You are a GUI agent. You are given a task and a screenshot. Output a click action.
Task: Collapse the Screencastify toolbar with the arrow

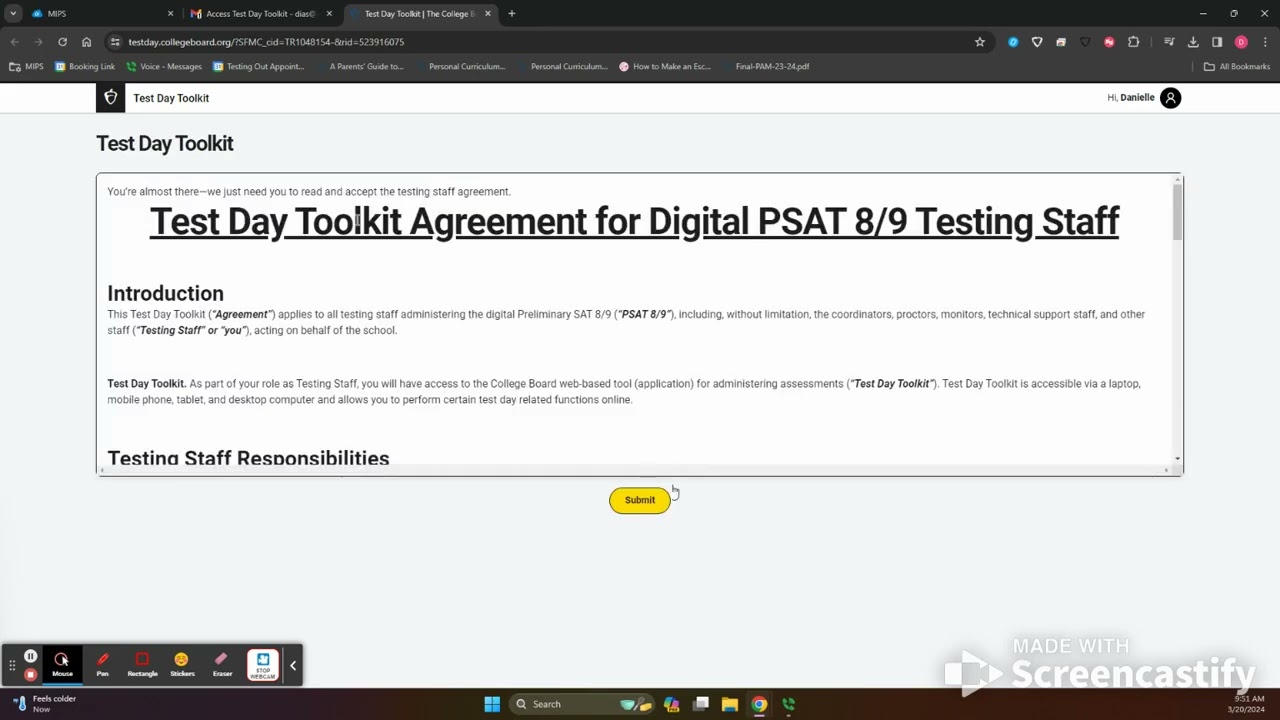(x=293, y=665)
